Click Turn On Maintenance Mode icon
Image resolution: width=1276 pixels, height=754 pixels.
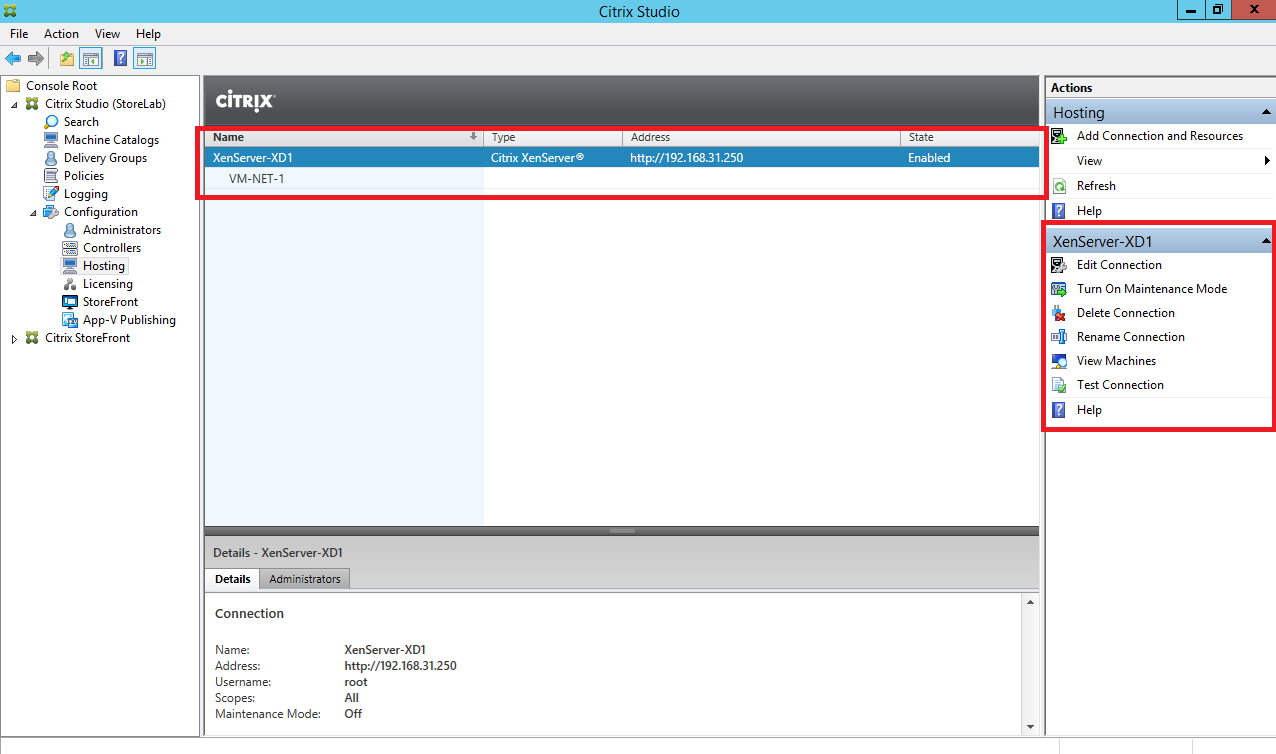tap(1059, 289)
